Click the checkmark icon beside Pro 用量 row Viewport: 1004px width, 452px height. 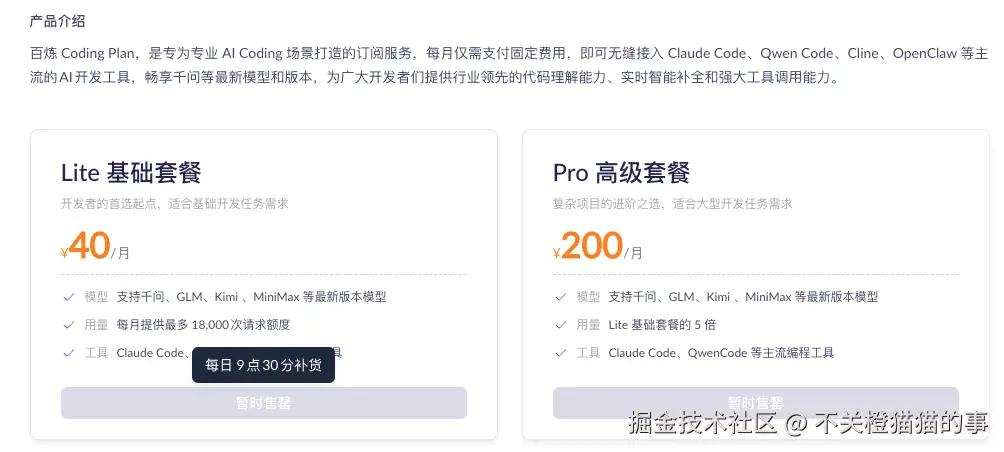pos(561,325)
